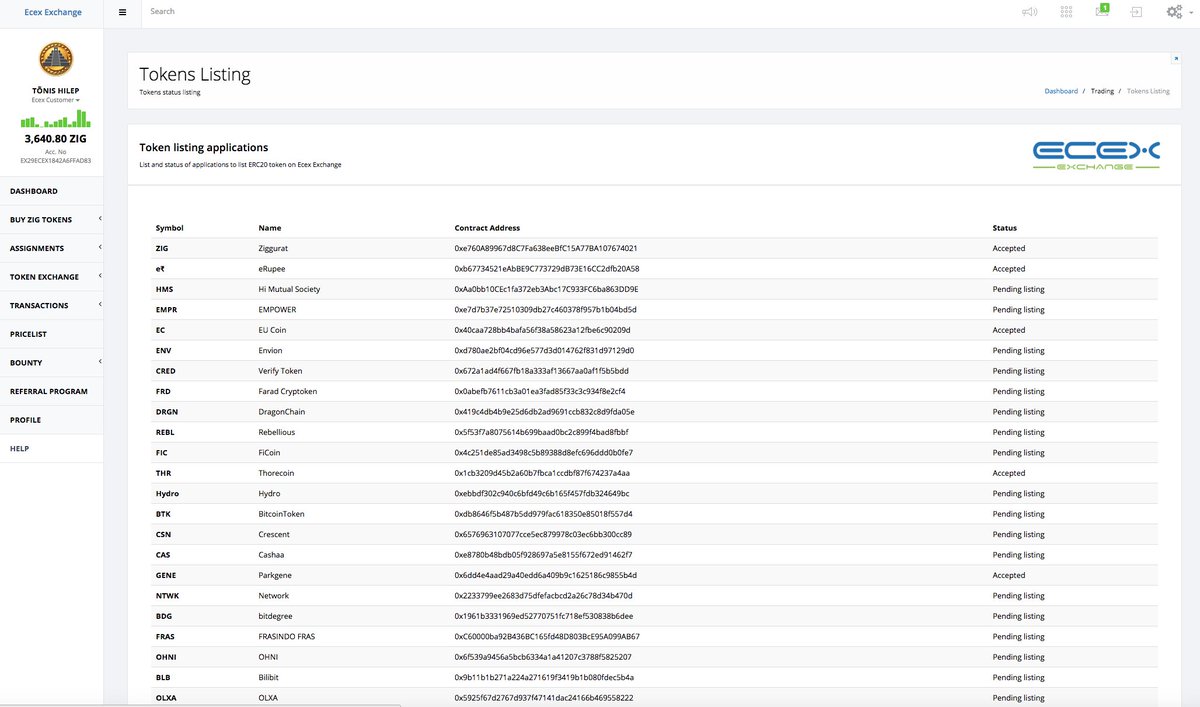Click the user avatar coin image
The image size is (1200, 707).
click(56, 59)
